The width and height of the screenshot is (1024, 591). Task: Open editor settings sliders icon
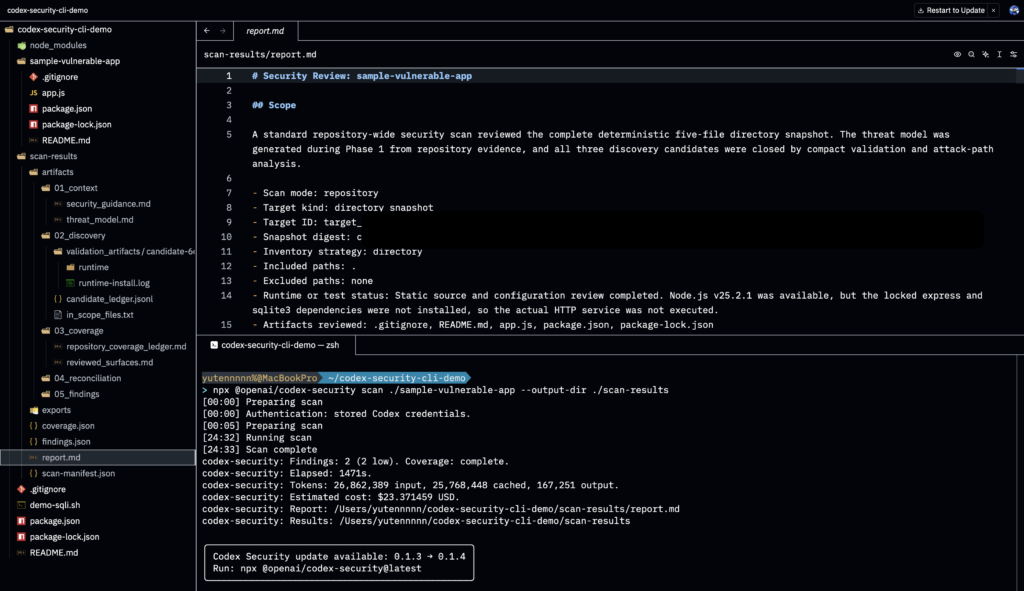(1014, 55)
